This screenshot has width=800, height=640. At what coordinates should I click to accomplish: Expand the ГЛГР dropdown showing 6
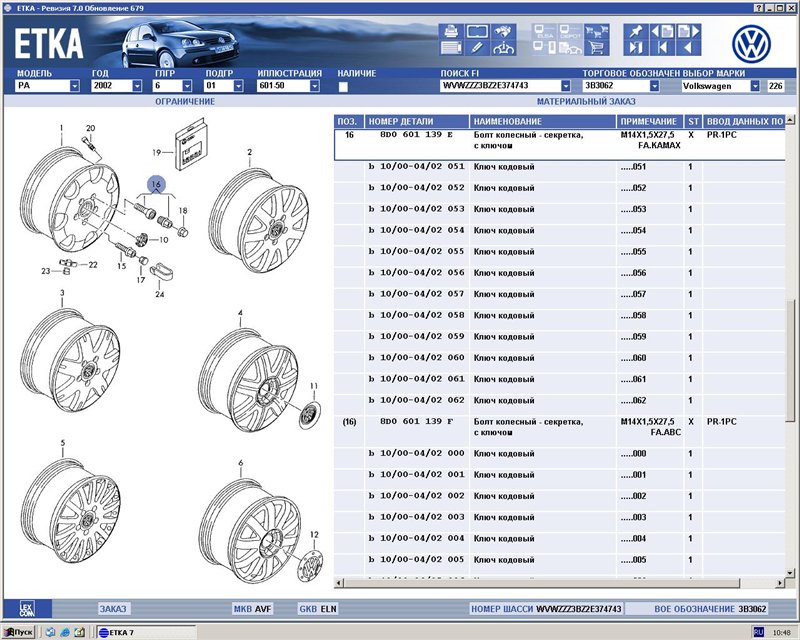click(x=187, y=86)
